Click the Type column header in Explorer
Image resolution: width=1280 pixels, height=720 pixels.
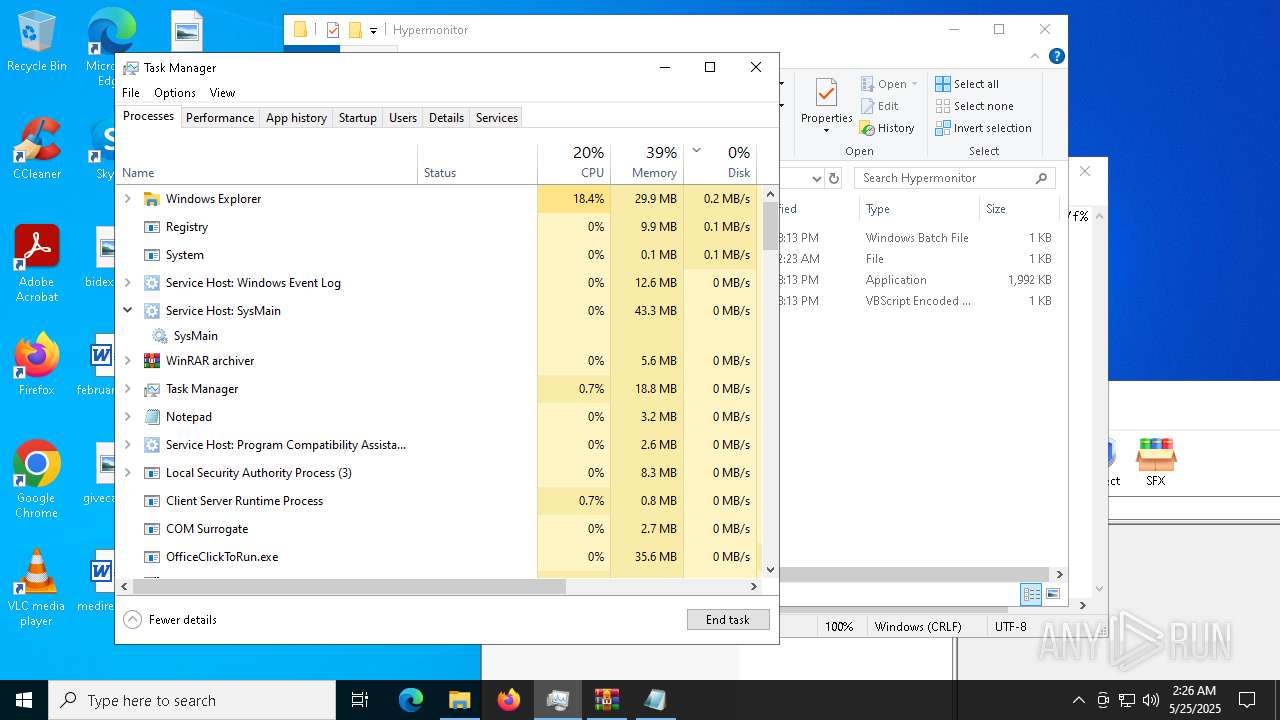tap(919, 209)
